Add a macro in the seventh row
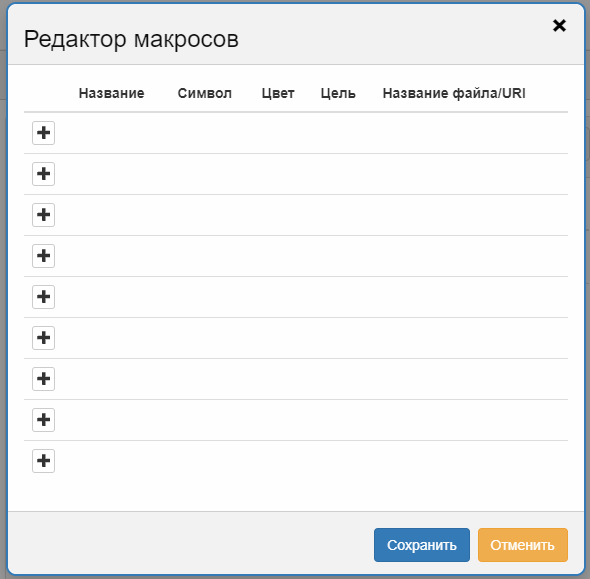Screen dimensions: 590x579 (x=43, y=379)
